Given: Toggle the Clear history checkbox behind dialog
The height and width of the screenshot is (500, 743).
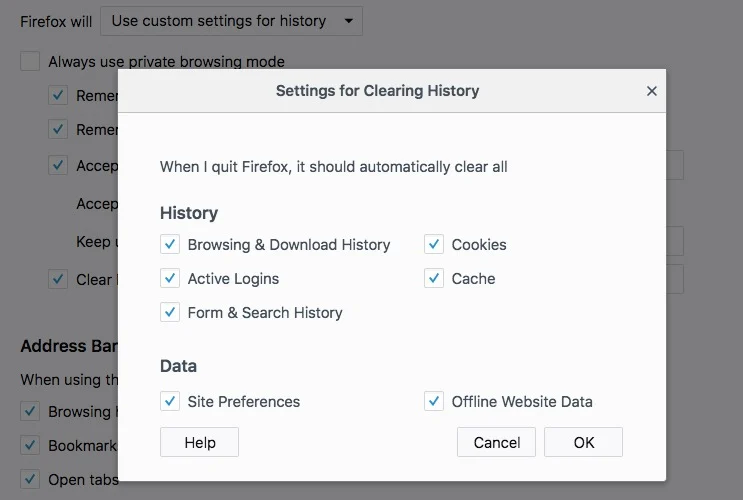Looking at the screenshot, I should [59, 279].
